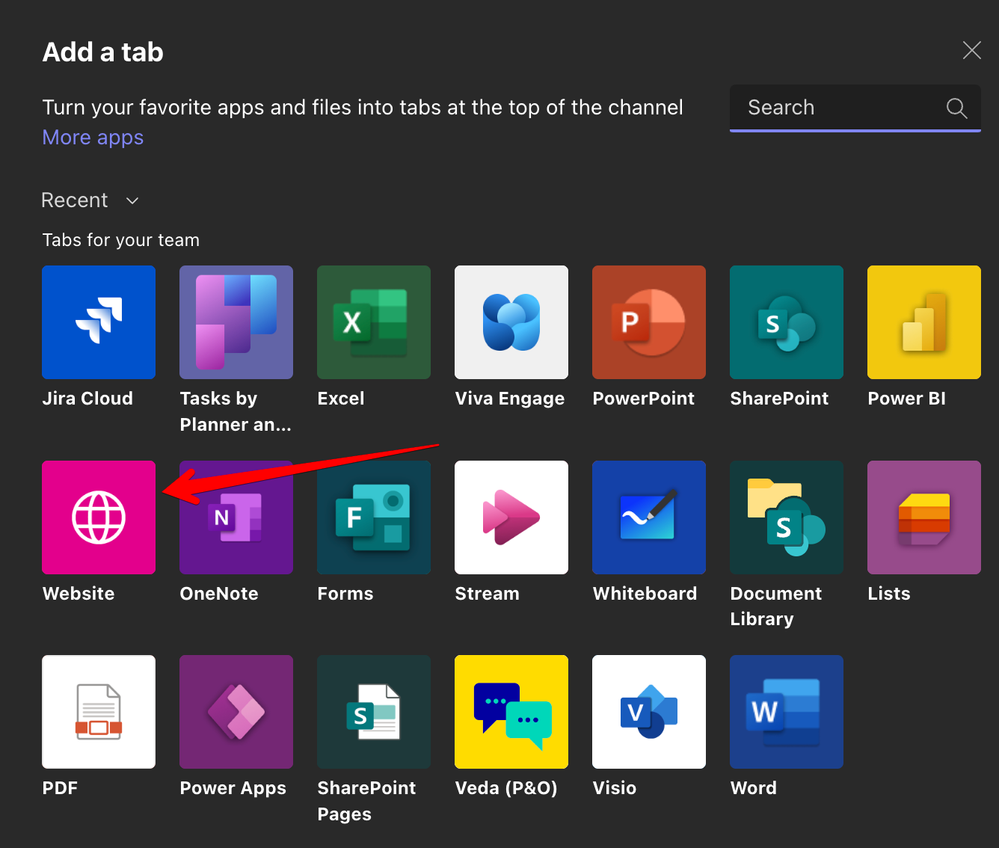Click the "Whiteboard" label text
This screenshot has width=999, height=848.
pos(645,594)
